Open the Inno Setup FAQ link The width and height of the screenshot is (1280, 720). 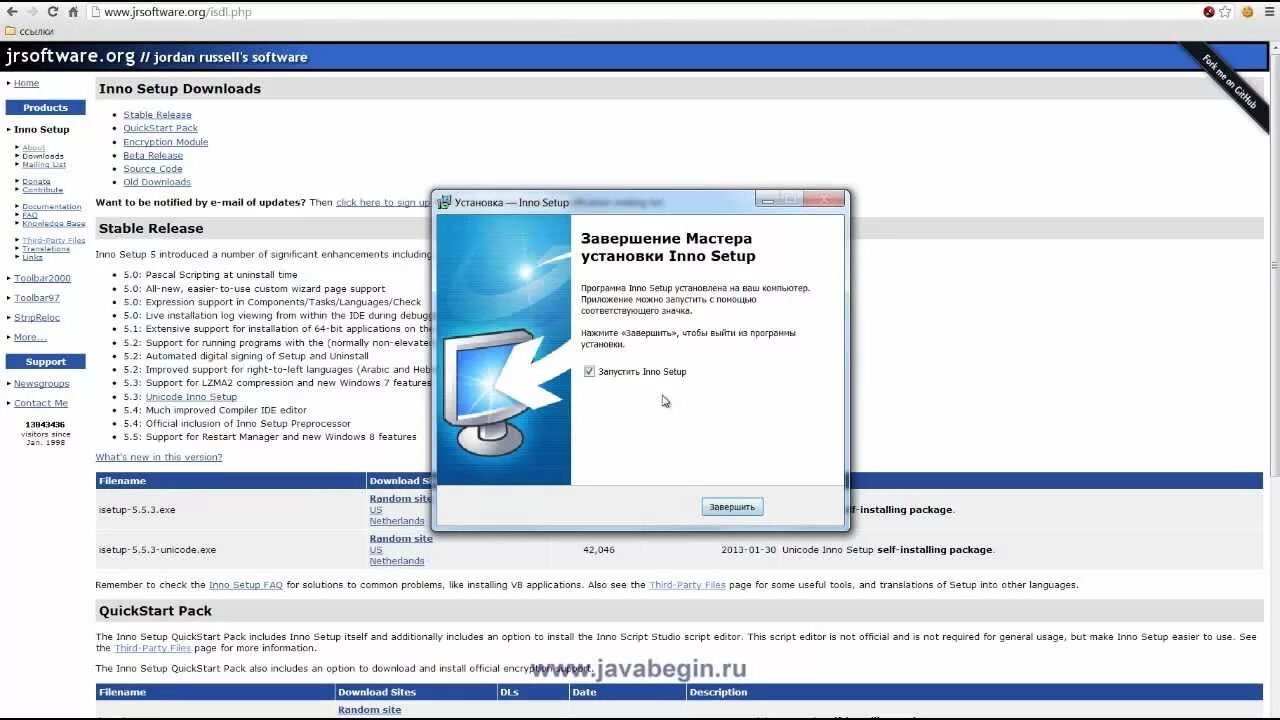coord(246,585)
